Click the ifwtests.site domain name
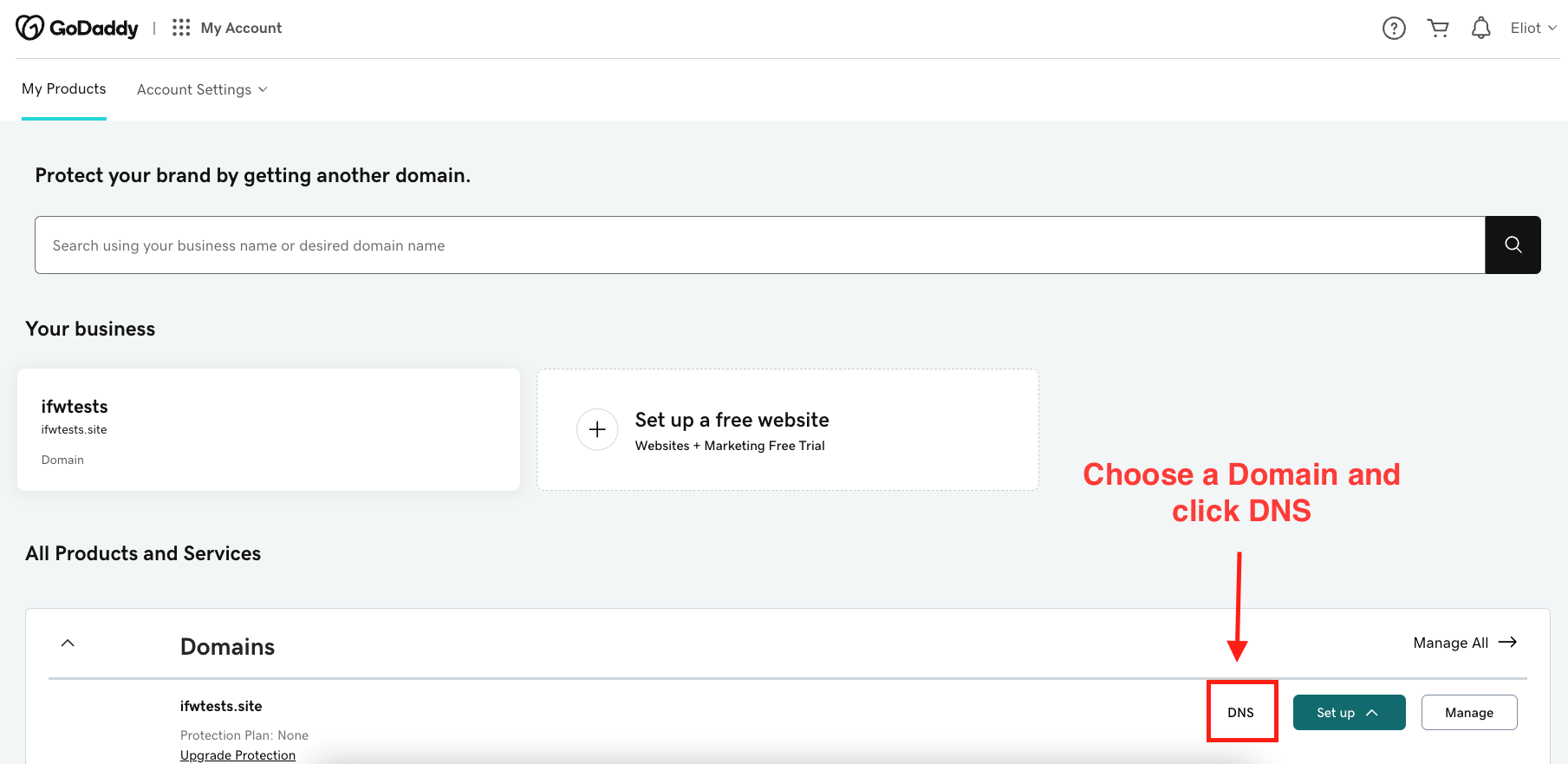 pos(221,706)
